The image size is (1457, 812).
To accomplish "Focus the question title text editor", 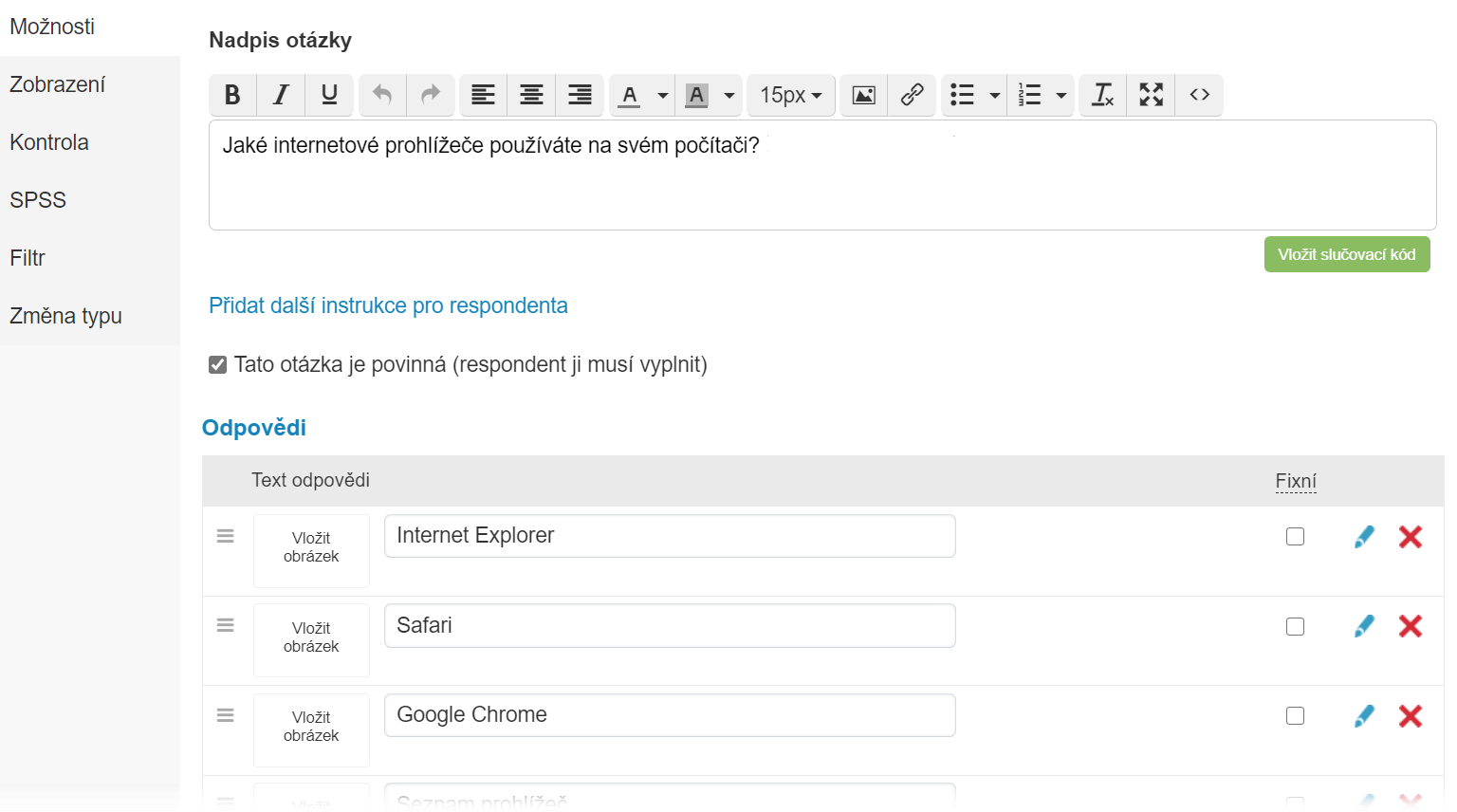I will [x=822, y=175].
